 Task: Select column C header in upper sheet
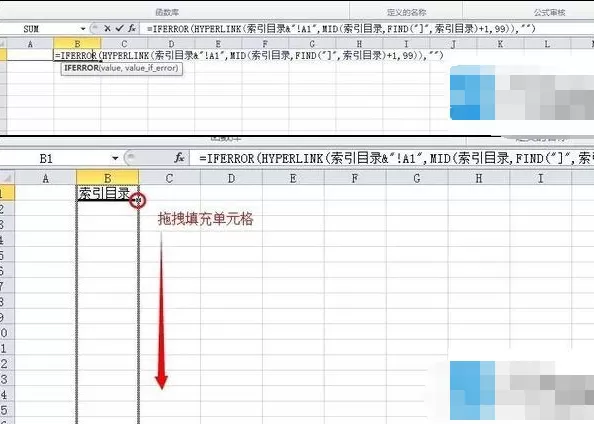tap(124, 44)
